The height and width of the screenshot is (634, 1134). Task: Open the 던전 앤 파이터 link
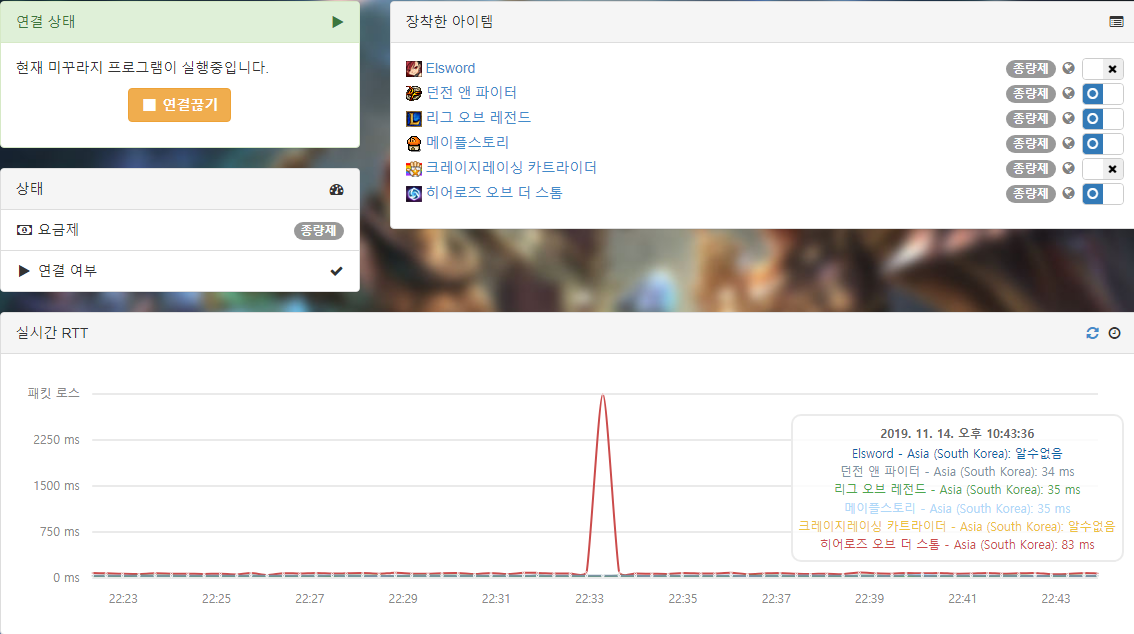point(471,93)
